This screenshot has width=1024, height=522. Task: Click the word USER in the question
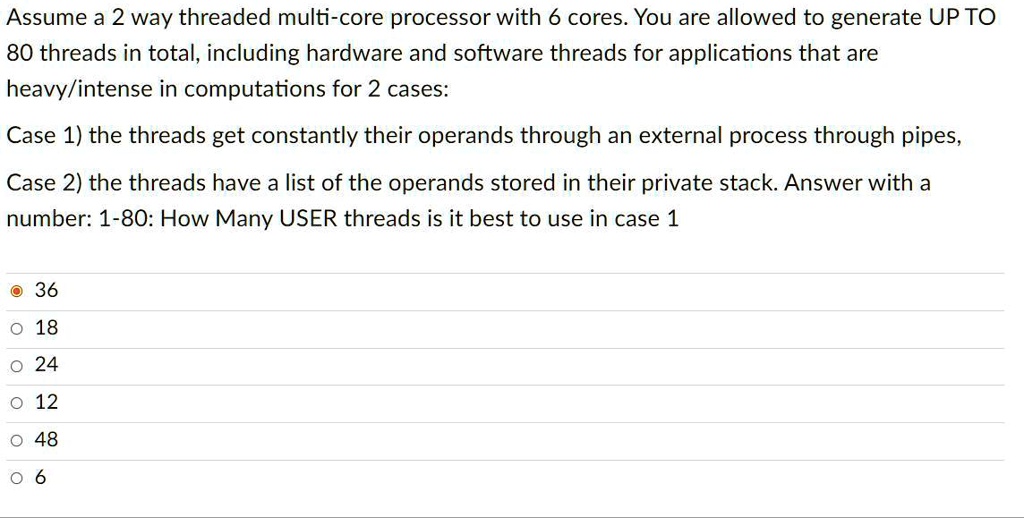[x=308, y=218]
